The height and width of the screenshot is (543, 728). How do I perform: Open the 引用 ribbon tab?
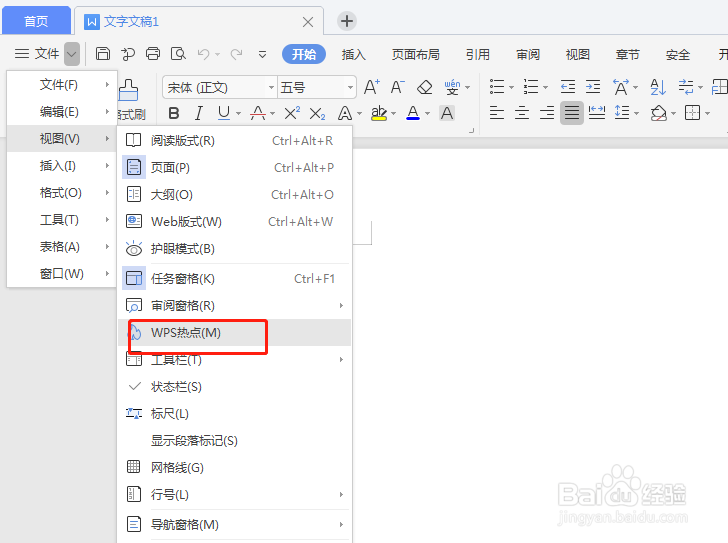click(478, 54)
